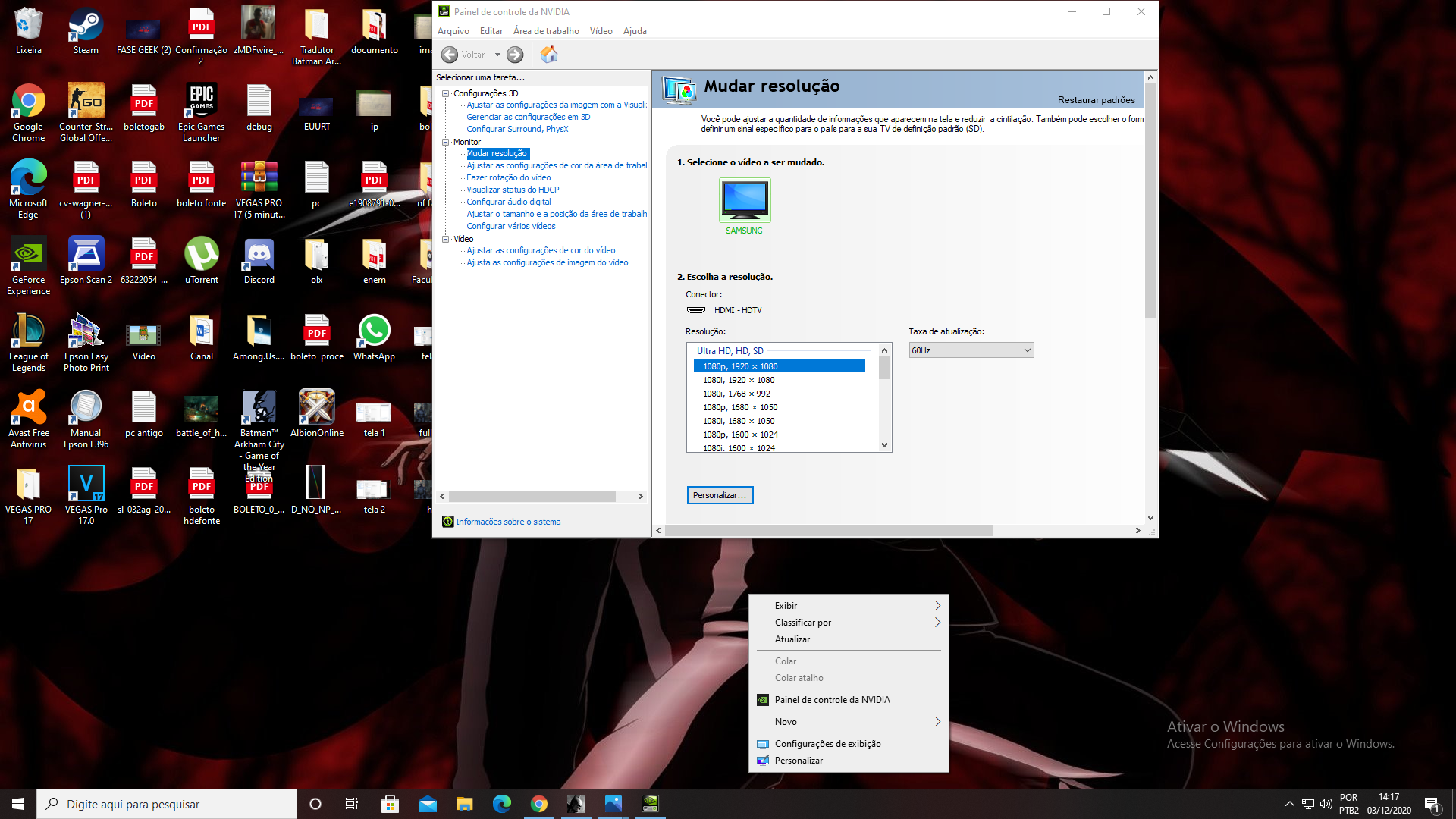Open Informações sobre o sistema link
This screenshot has height=819, width=1456.
(508, 522)
